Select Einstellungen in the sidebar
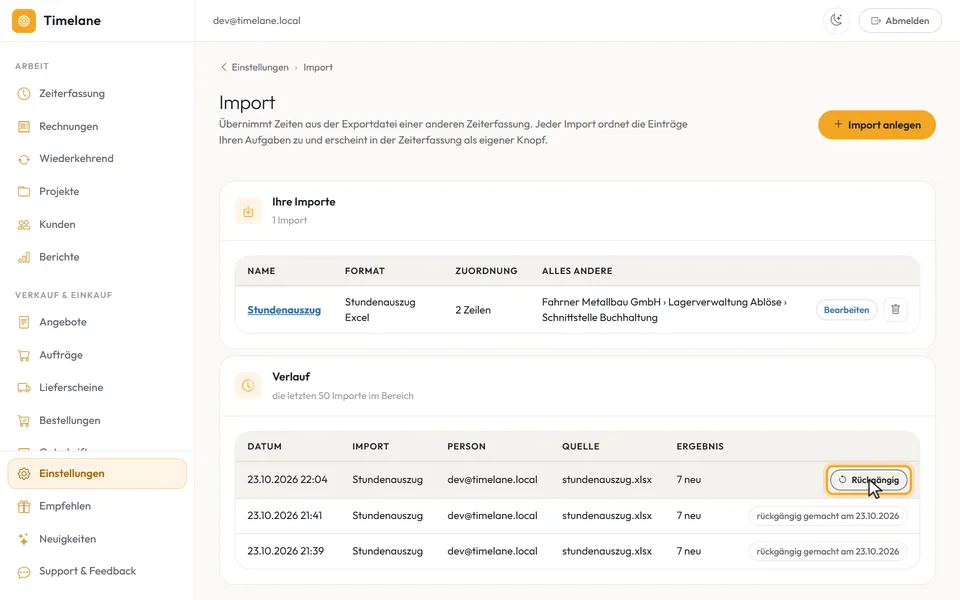Viewport: 960px width, 600px height. (x=97, y=474)
